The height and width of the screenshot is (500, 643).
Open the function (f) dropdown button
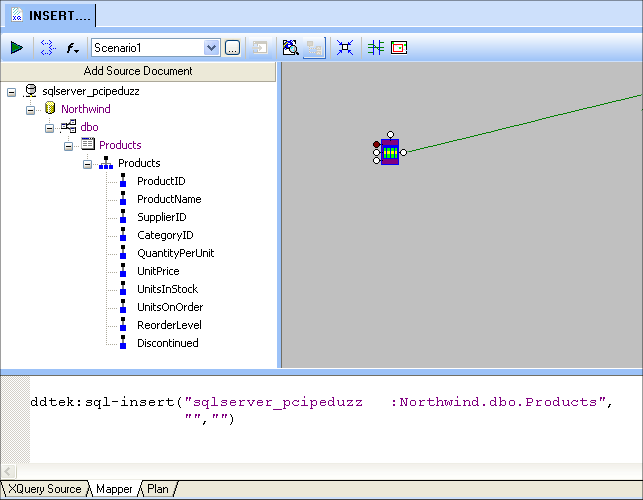click(73, 48)
